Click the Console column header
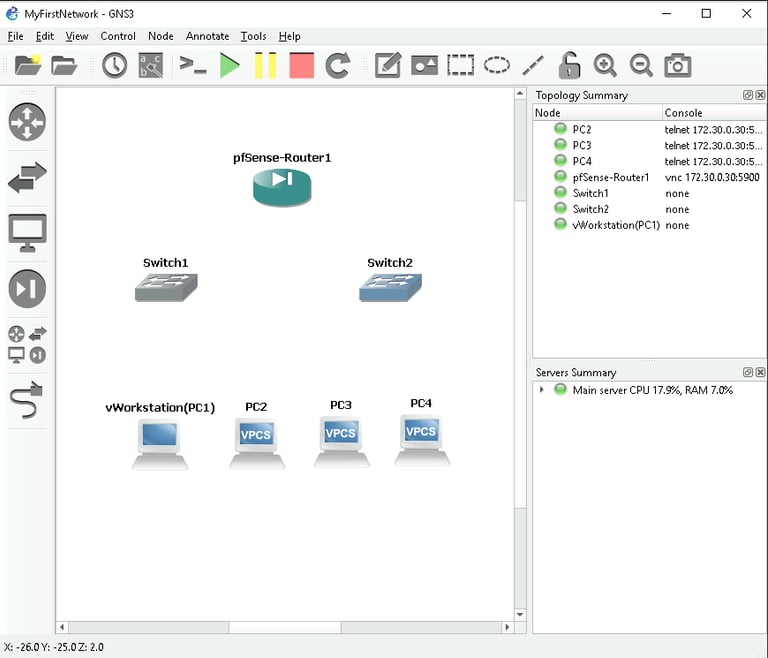The width and height of the screenshot is (768, 658). (715, 113)
